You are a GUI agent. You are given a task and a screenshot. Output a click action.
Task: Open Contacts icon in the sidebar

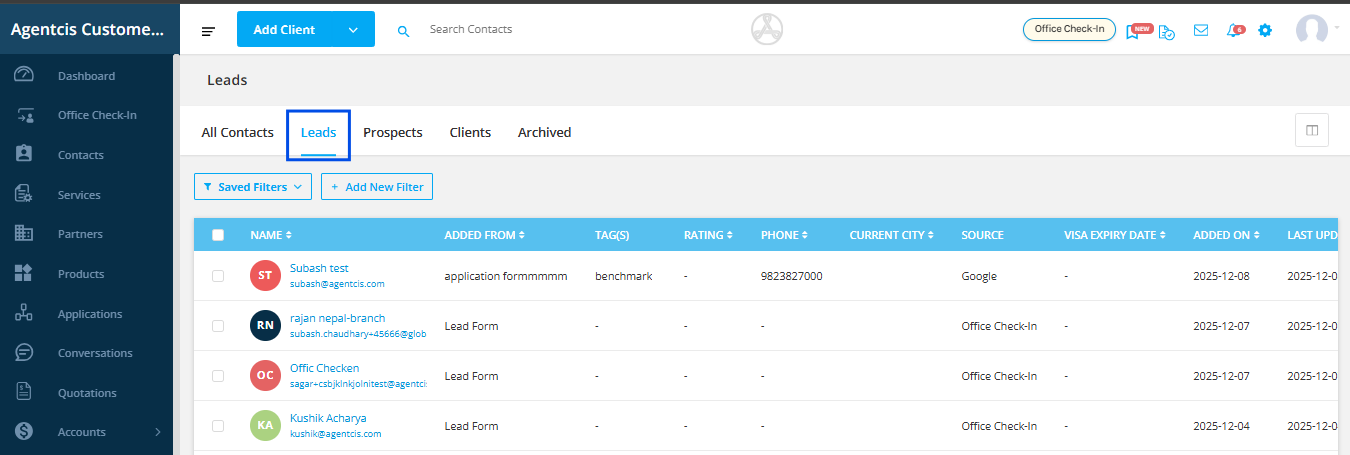[x=25, y=155]
